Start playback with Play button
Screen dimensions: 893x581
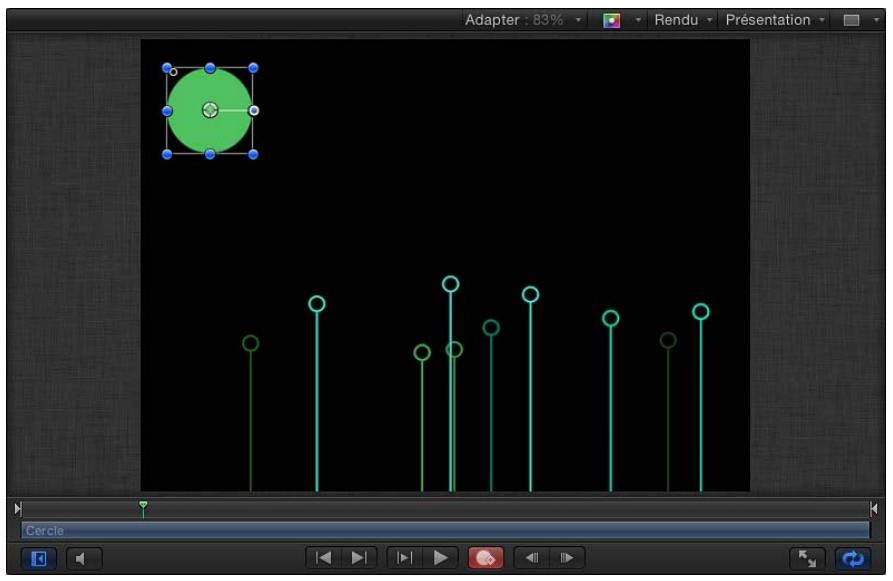pos(440,558)
